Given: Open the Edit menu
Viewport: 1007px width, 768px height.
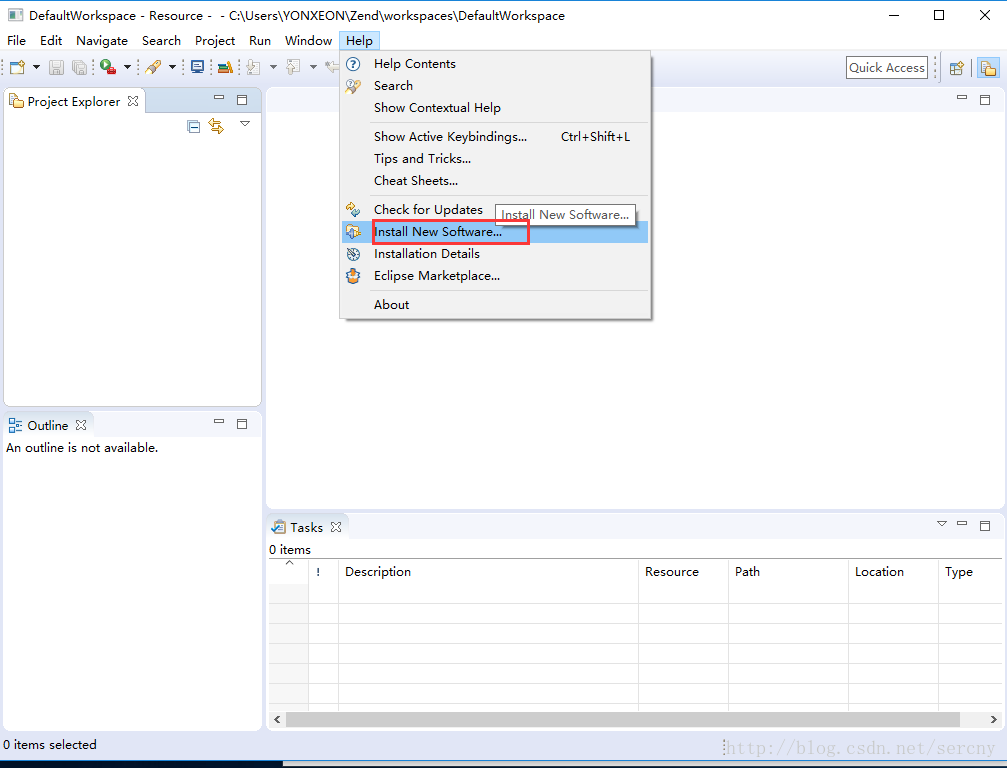Looking at the screenshot, I should click(x=51, y=40).
